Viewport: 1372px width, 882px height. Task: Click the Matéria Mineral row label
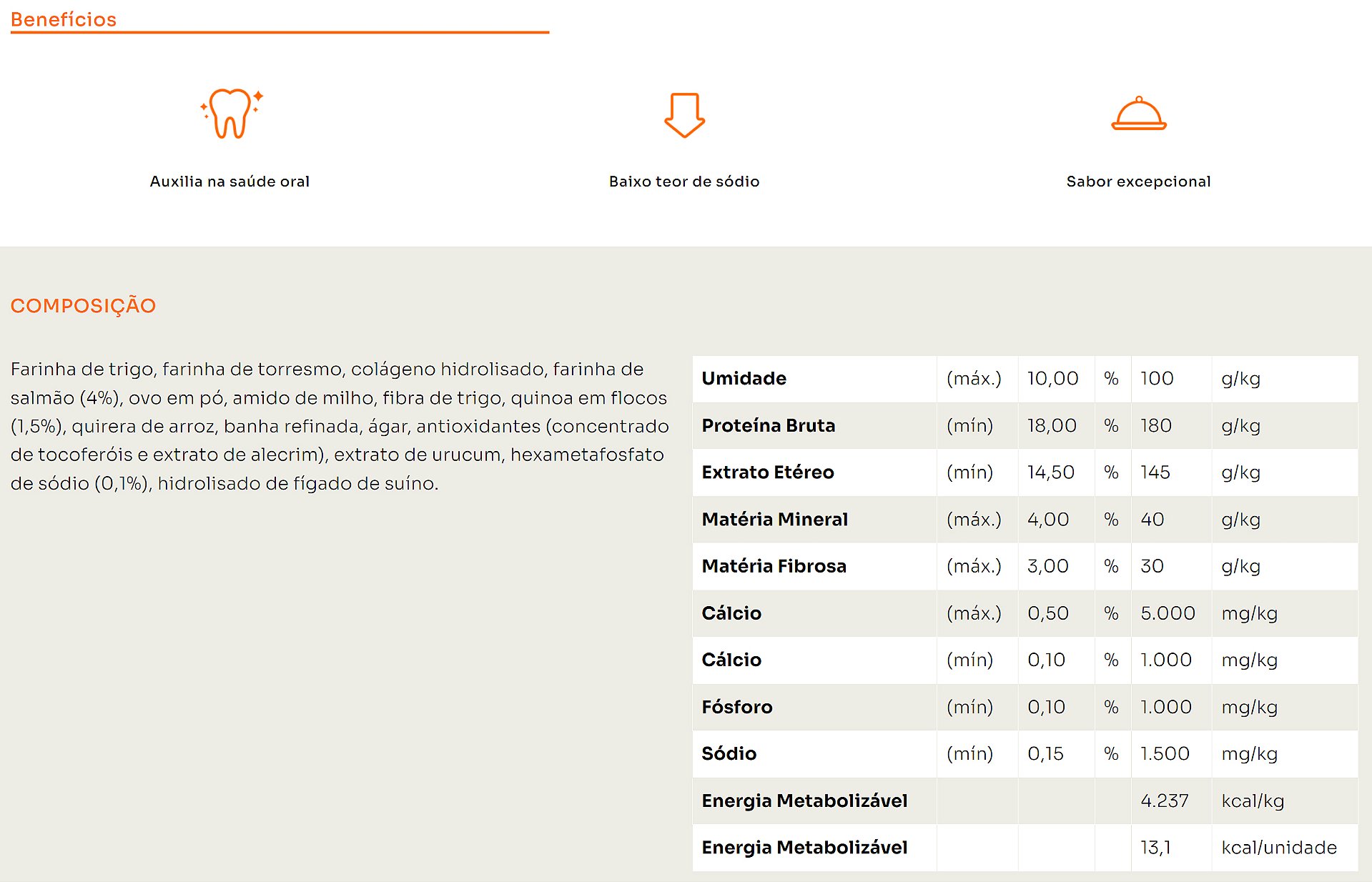point(774,520)
